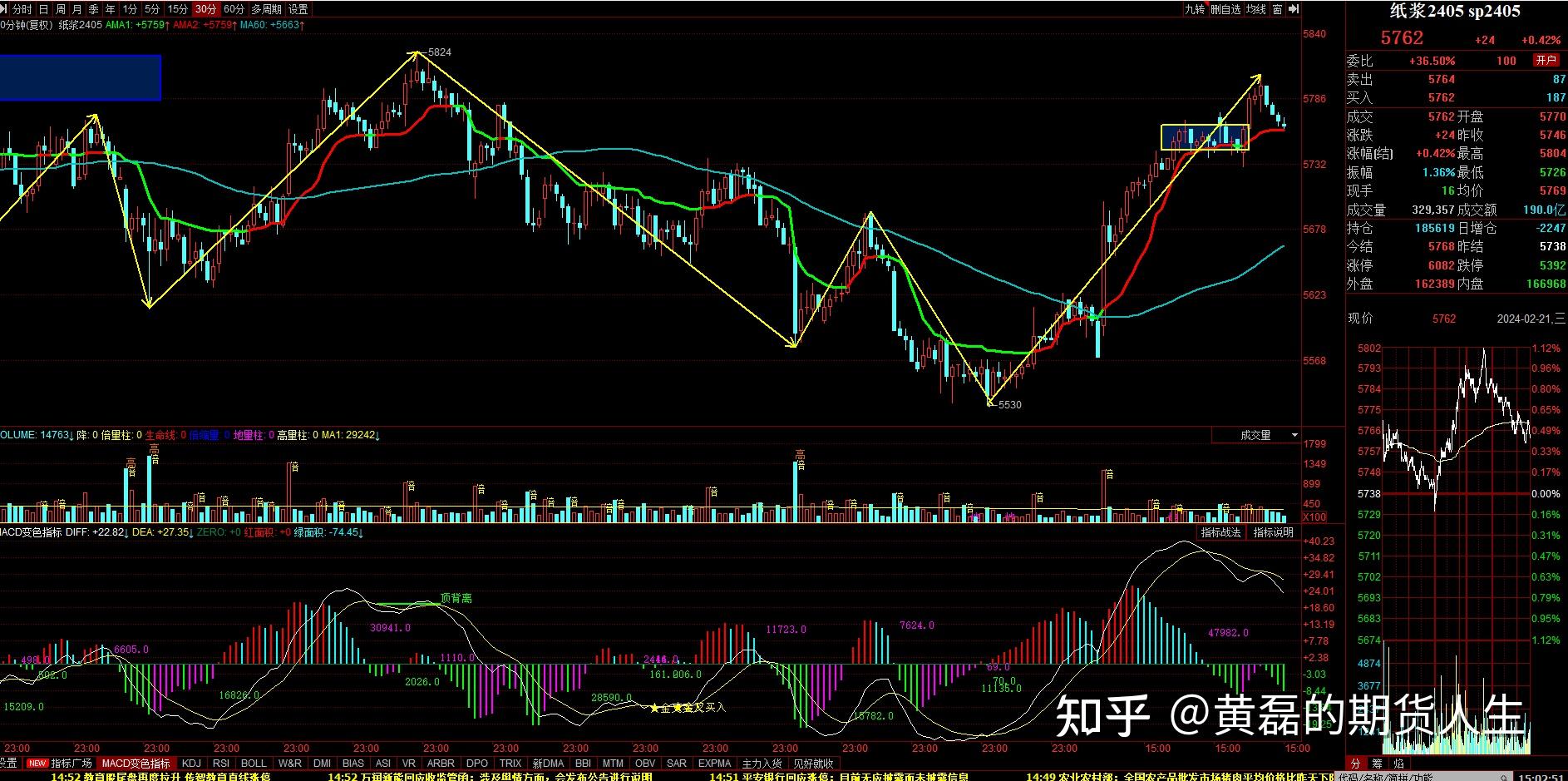This screenshot has width=1568, height=781.
Task: Click the latest price 5762 in quote panel
Action: click(1402, 37)
